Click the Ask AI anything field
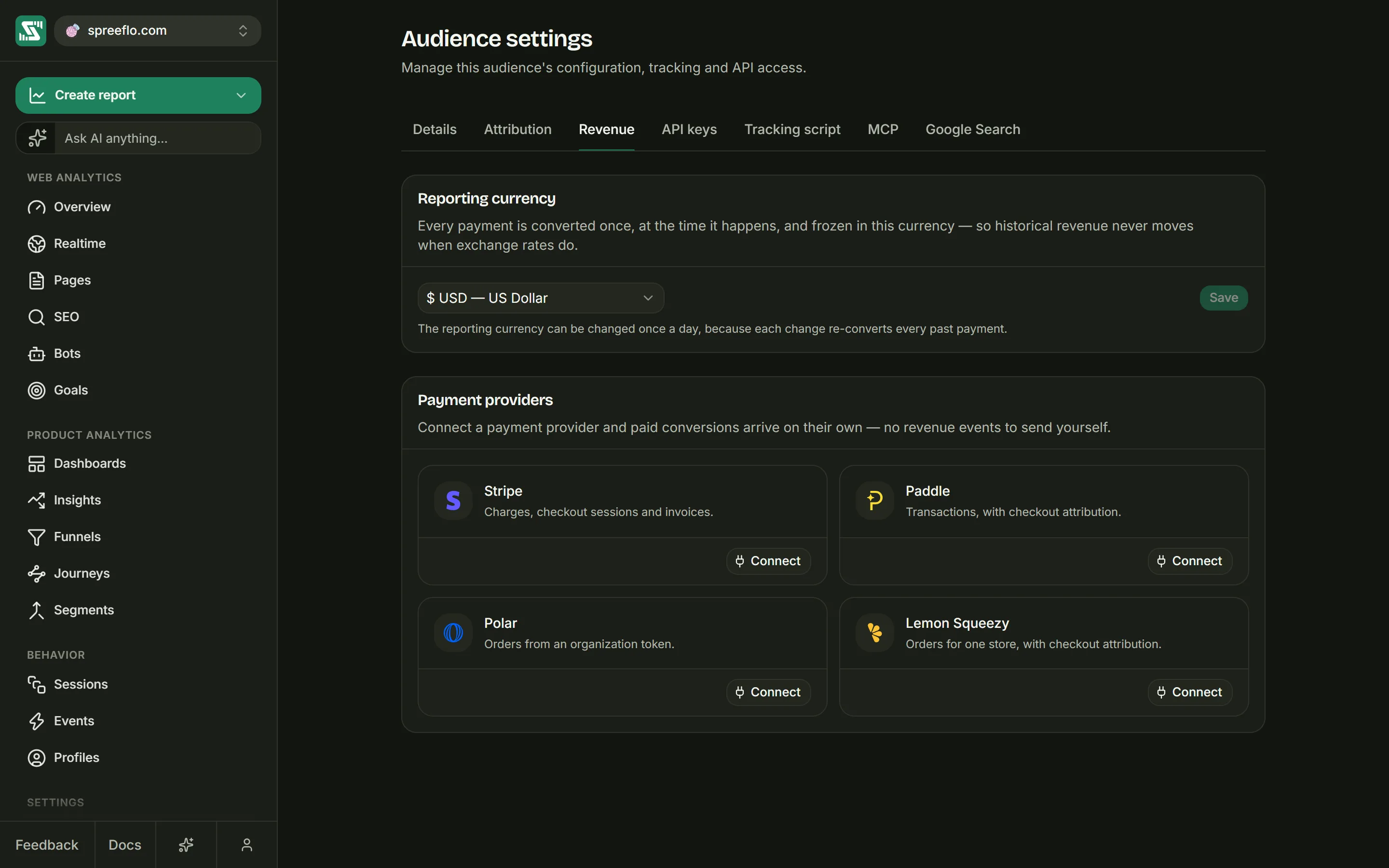 click(157, 138)
